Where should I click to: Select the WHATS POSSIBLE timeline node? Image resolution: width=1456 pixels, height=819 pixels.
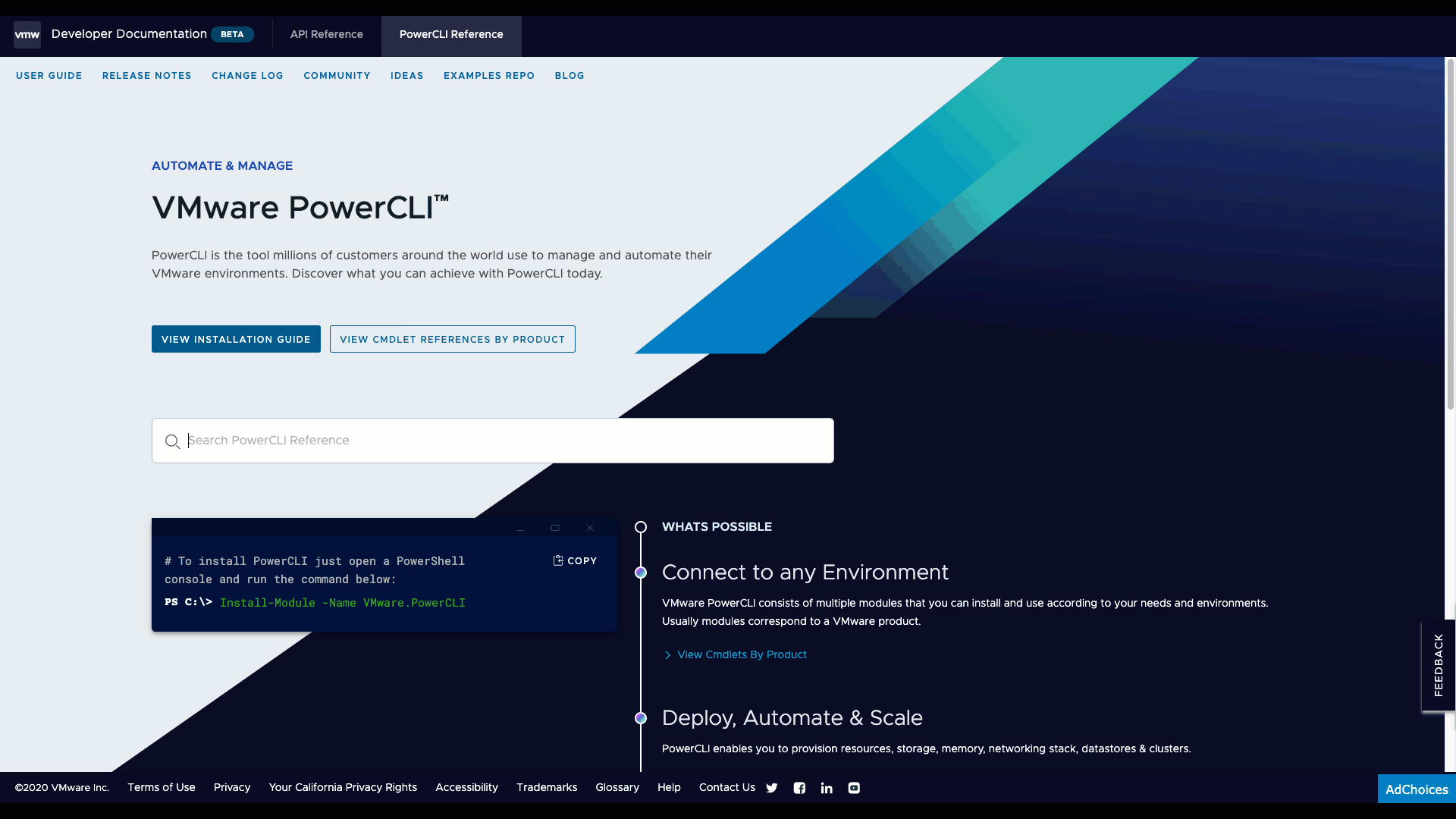point(641,526)
